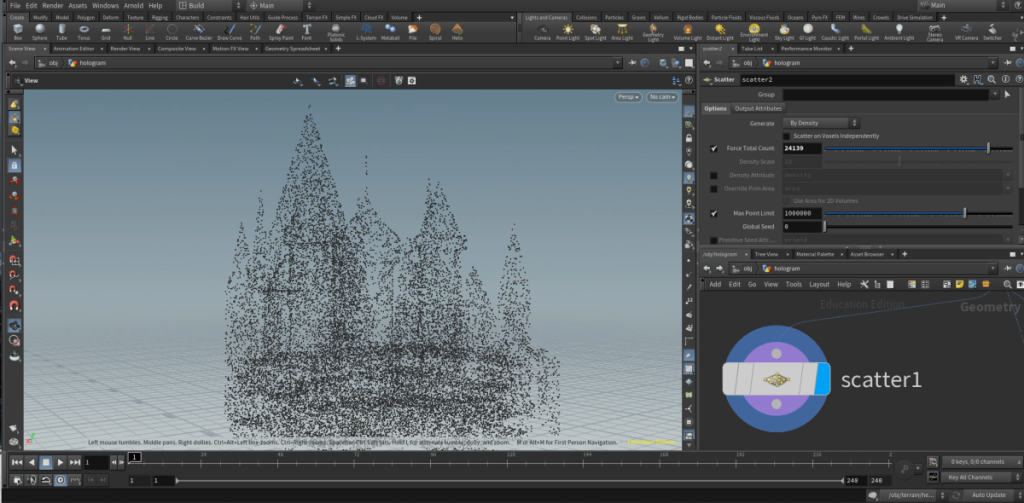This screenshot has width=1024, height=503.
Task: Open the File menu
Action: click(x=15, y=5)
